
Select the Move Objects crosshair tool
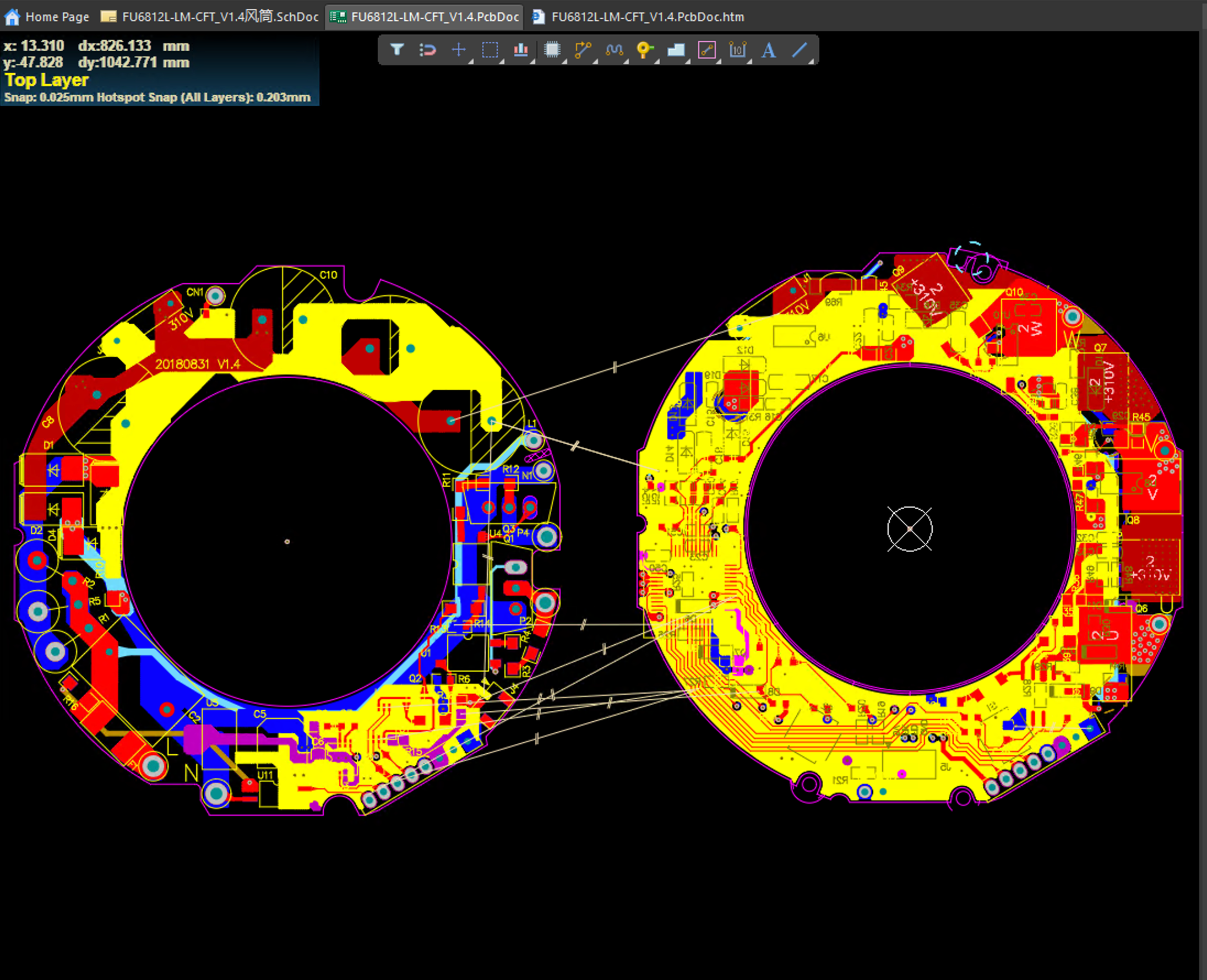(x=459, y=50)
